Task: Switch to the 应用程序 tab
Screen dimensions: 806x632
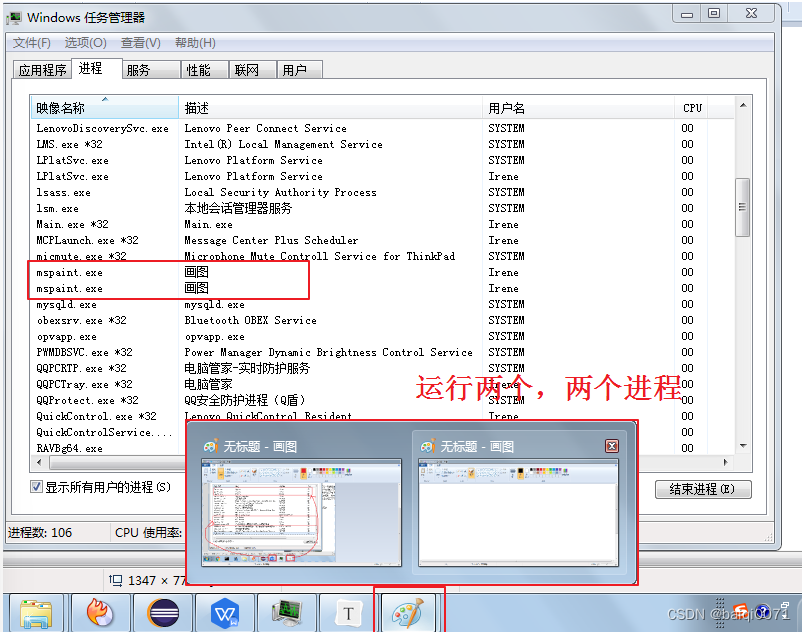Action: point(42,70)
